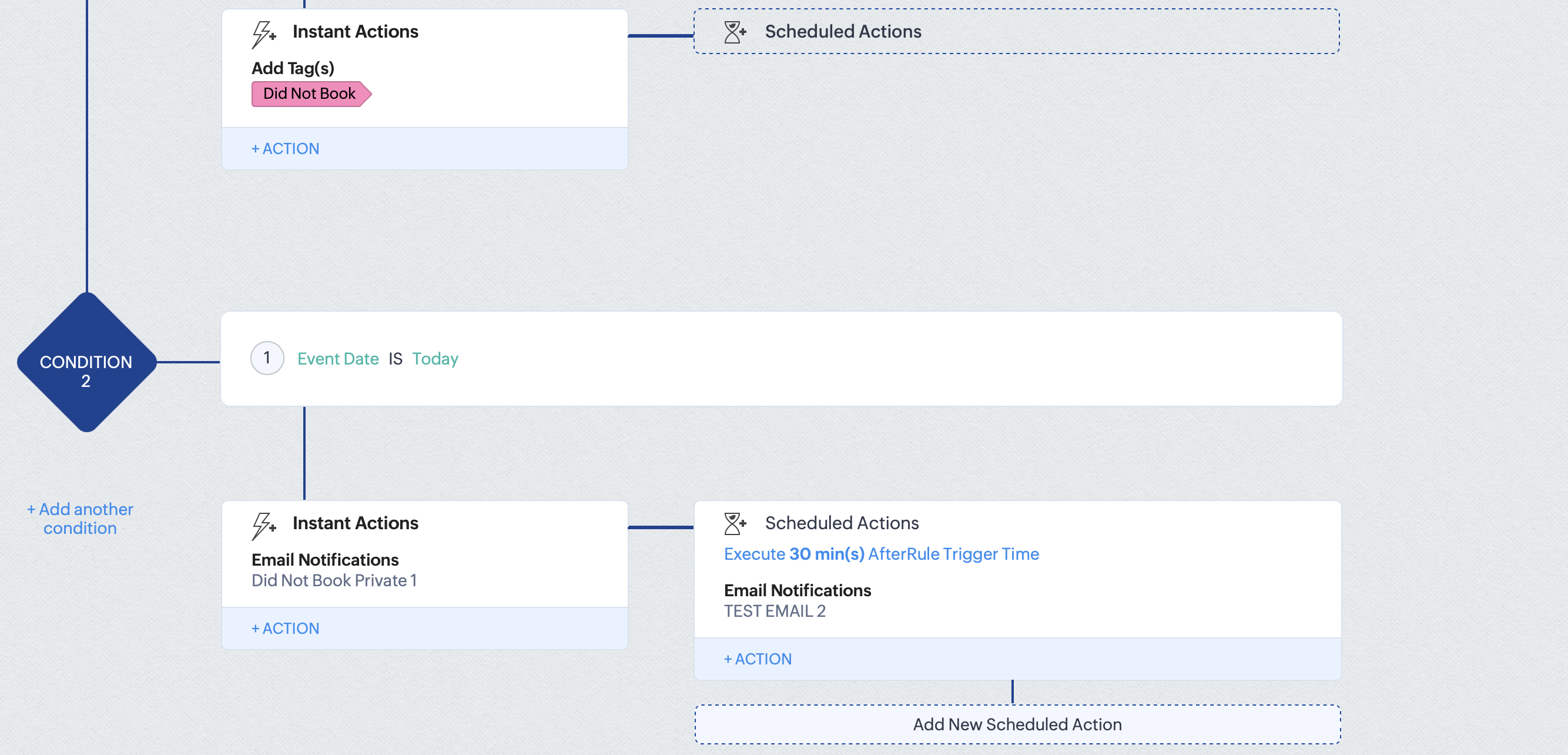Open the TEST EMAIL 2 notification
The image size is (1568, 755).
[x=774, y=611]
